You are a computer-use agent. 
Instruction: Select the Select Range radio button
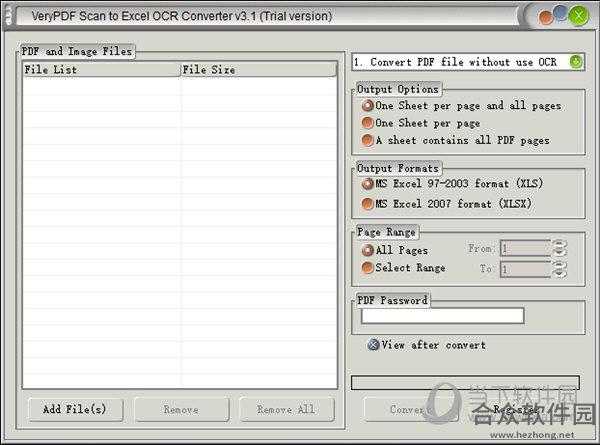(367, 267)
